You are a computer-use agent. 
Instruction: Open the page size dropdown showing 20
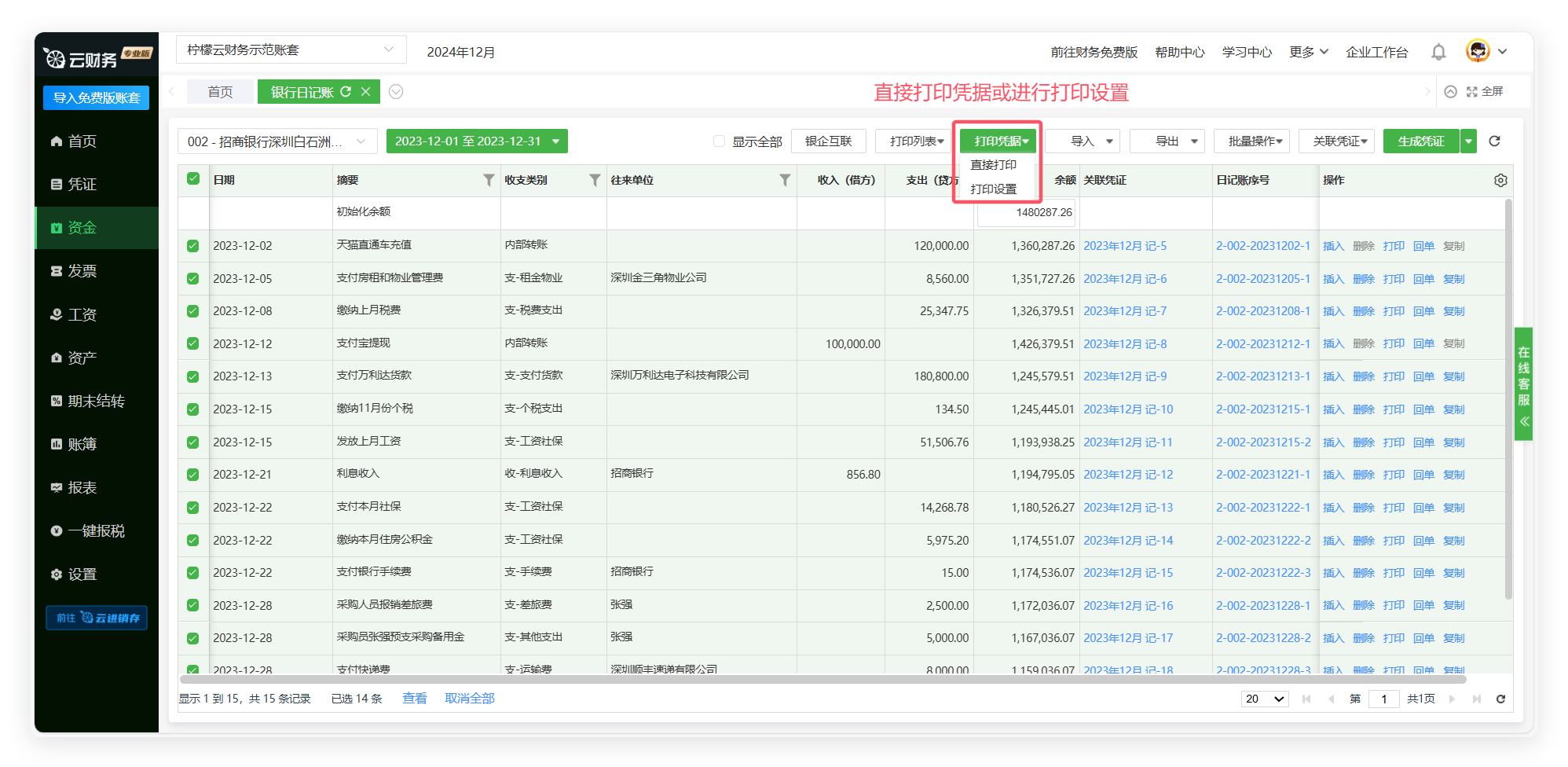(x=1264, y=699)
